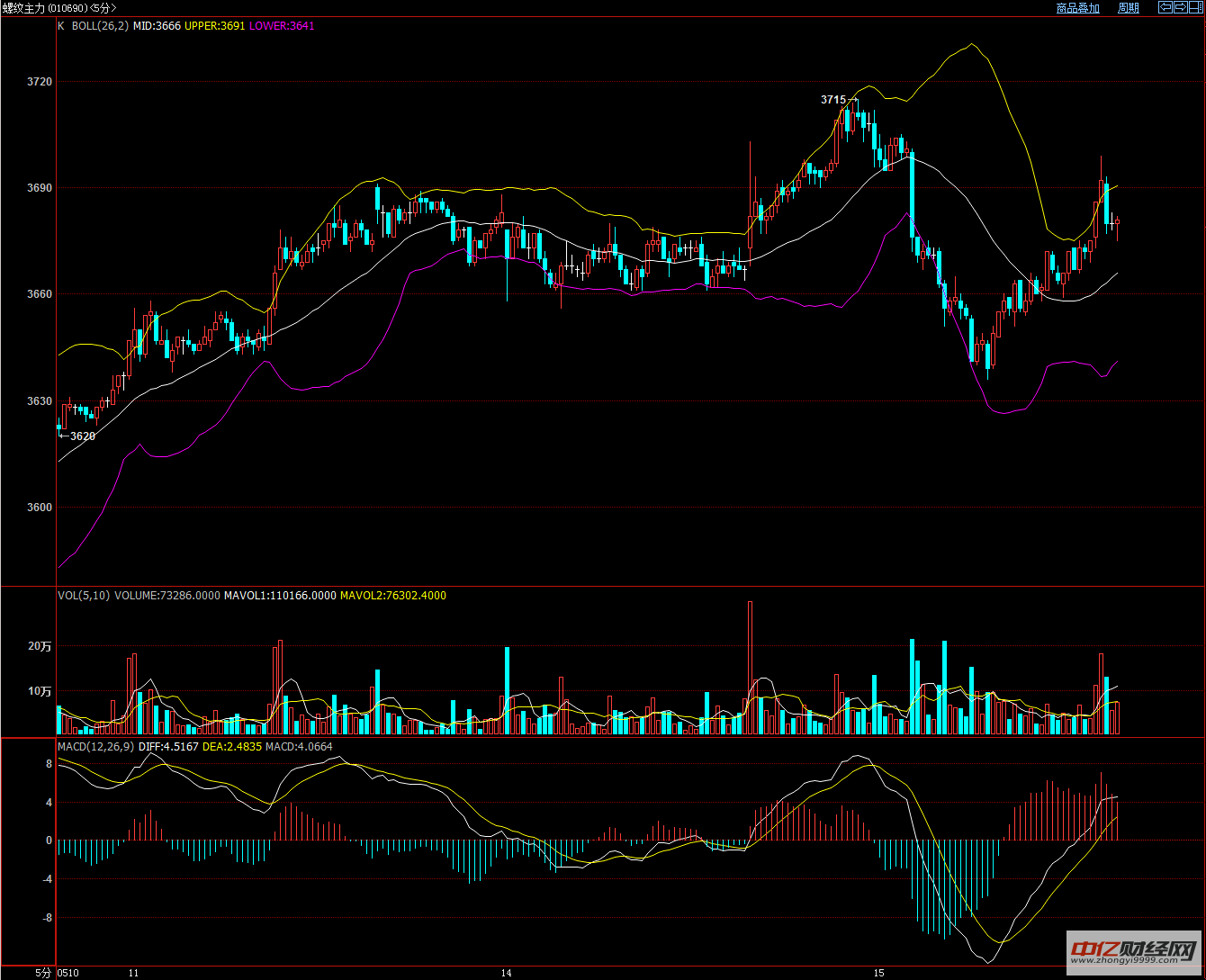Click the MAVOL1:110166.0000 readout
This screenshot has width=1206, height=980.
pyautogui.click(x=280, y=596)
